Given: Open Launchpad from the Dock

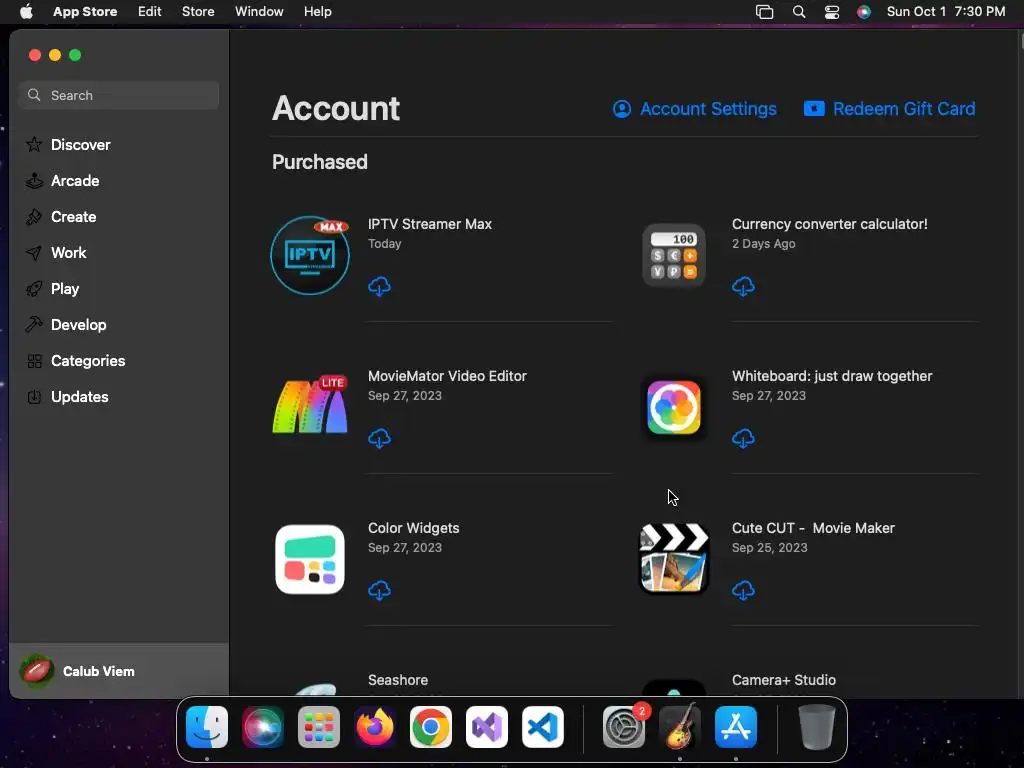Looking at the screenshot, I should [x=319, y=727].
